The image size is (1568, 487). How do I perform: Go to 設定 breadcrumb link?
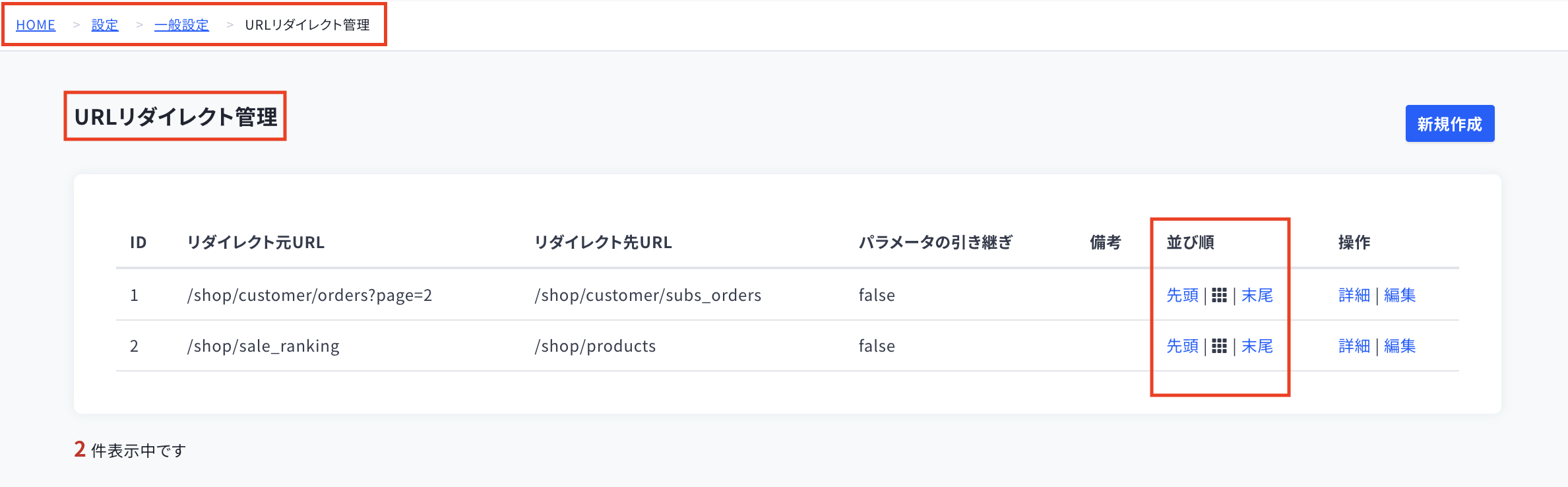coord(105,25)
